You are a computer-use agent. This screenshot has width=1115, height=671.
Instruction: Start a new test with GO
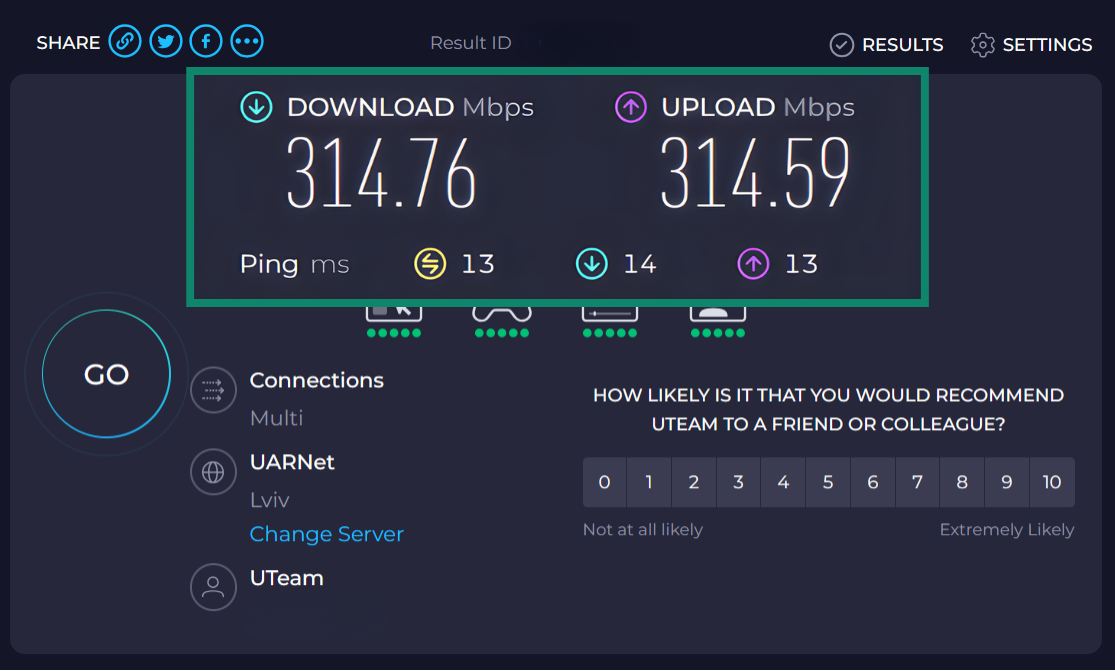[105, 373]
